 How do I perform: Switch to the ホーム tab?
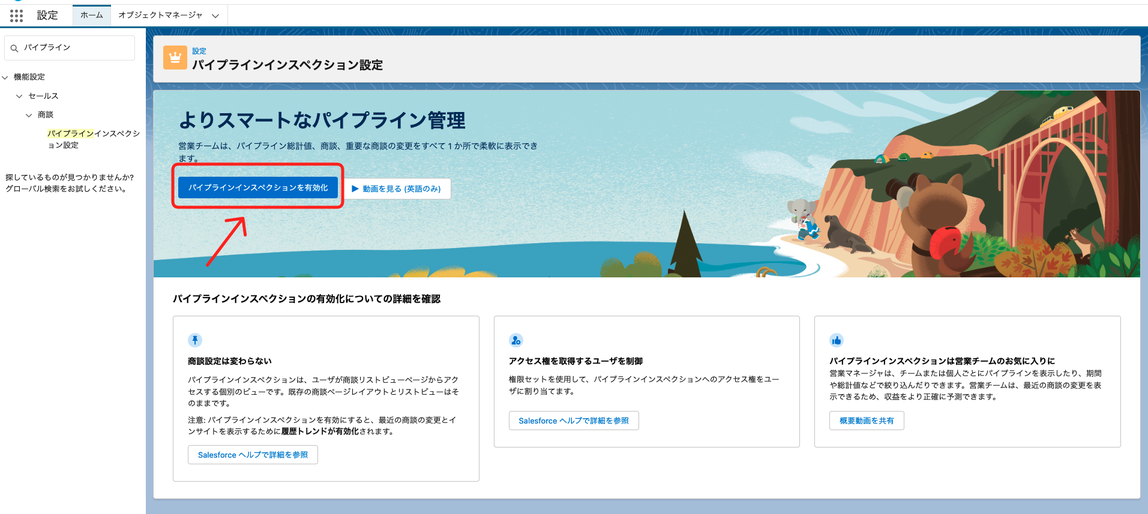tap(92, 15)
